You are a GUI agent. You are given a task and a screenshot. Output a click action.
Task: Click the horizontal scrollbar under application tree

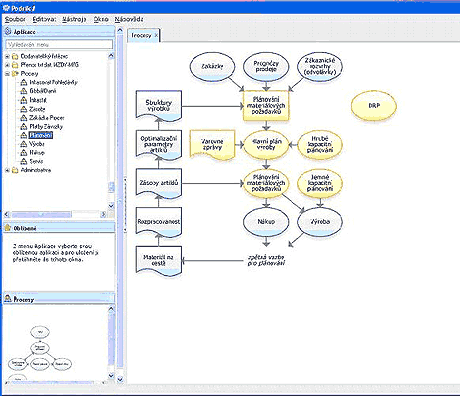pos(56,215)
